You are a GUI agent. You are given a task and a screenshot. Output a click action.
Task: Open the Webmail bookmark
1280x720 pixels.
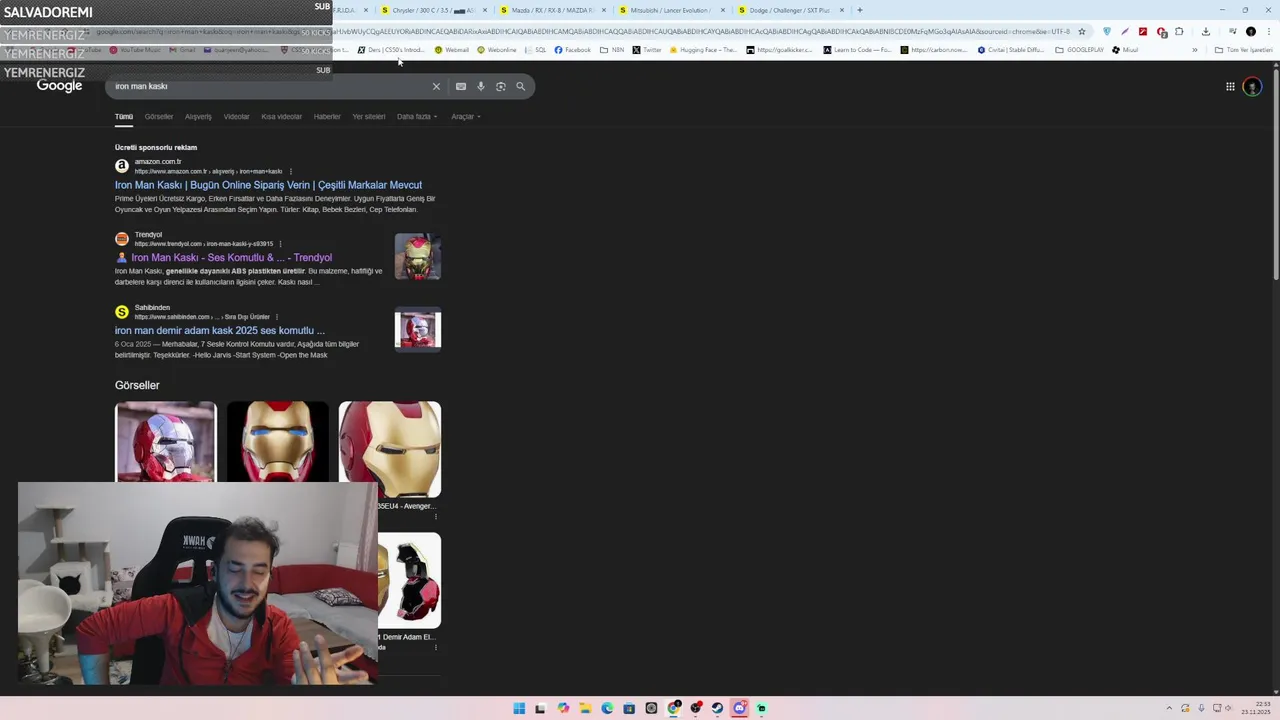(x=452, y=50)
